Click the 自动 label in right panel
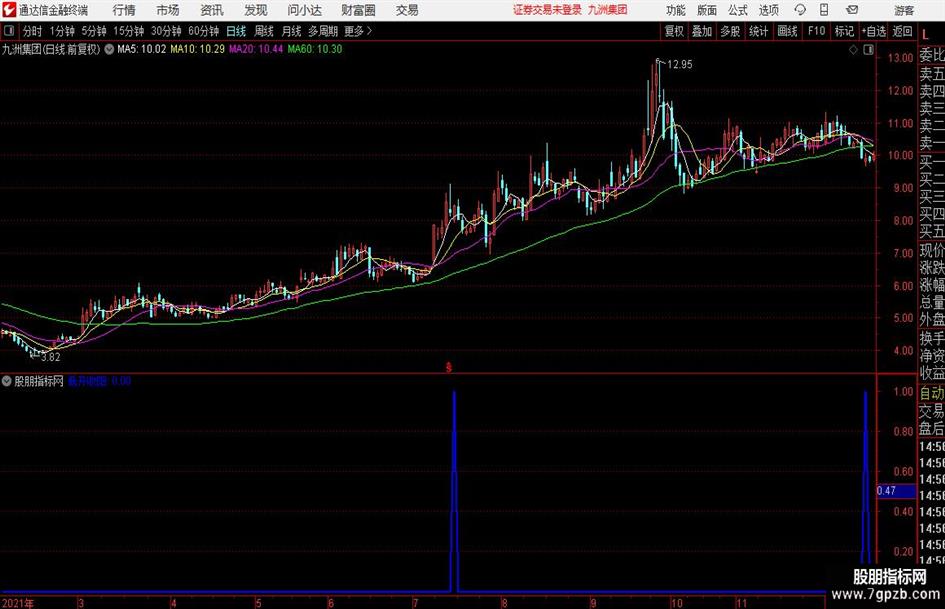The height and width of the screenshot is (609, 945). pyautogui.click(x=932, y=393)
